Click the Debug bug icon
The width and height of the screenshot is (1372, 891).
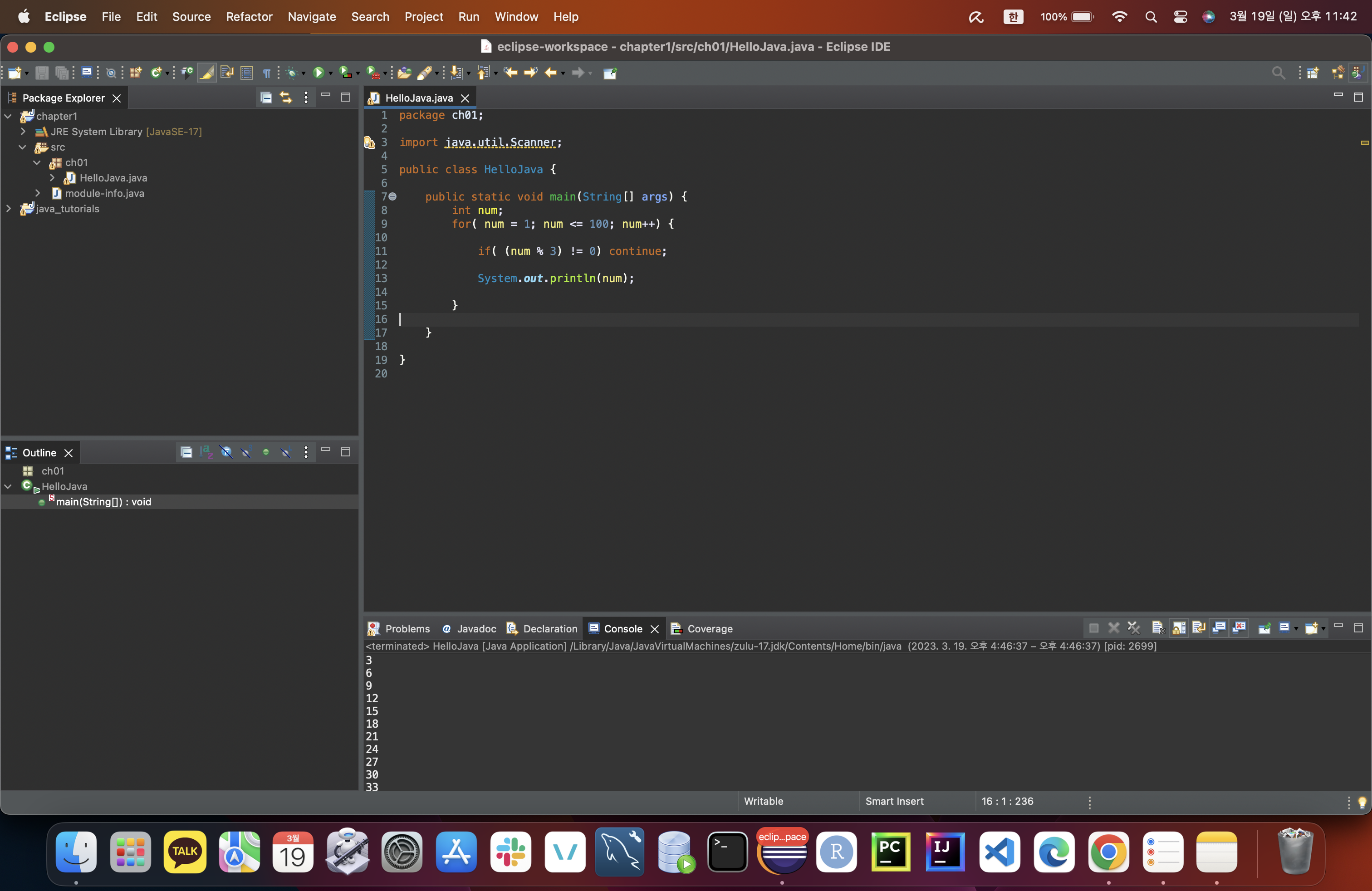(292, 73)
